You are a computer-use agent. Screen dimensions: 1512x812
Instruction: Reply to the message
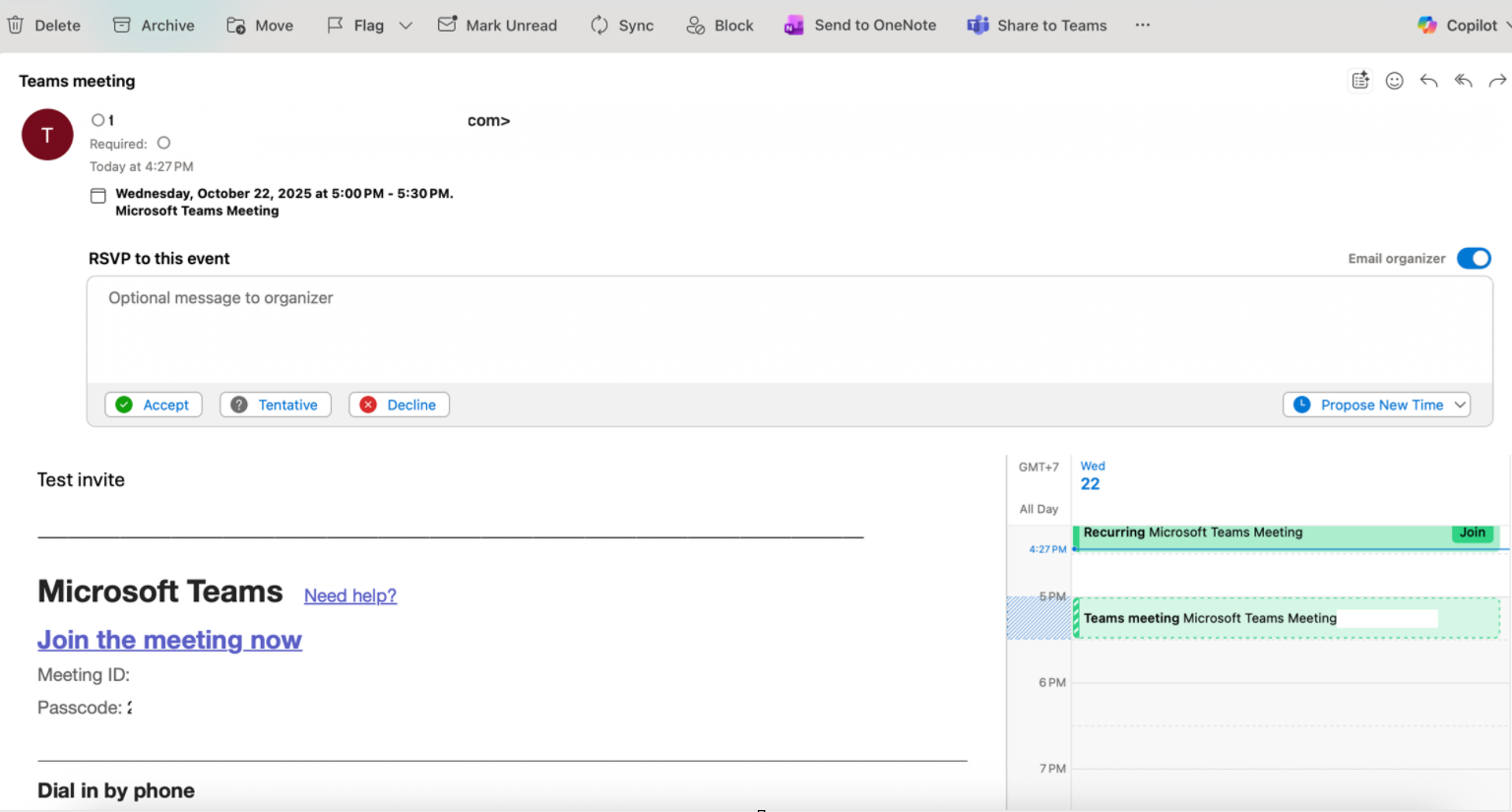point(1428,81)
